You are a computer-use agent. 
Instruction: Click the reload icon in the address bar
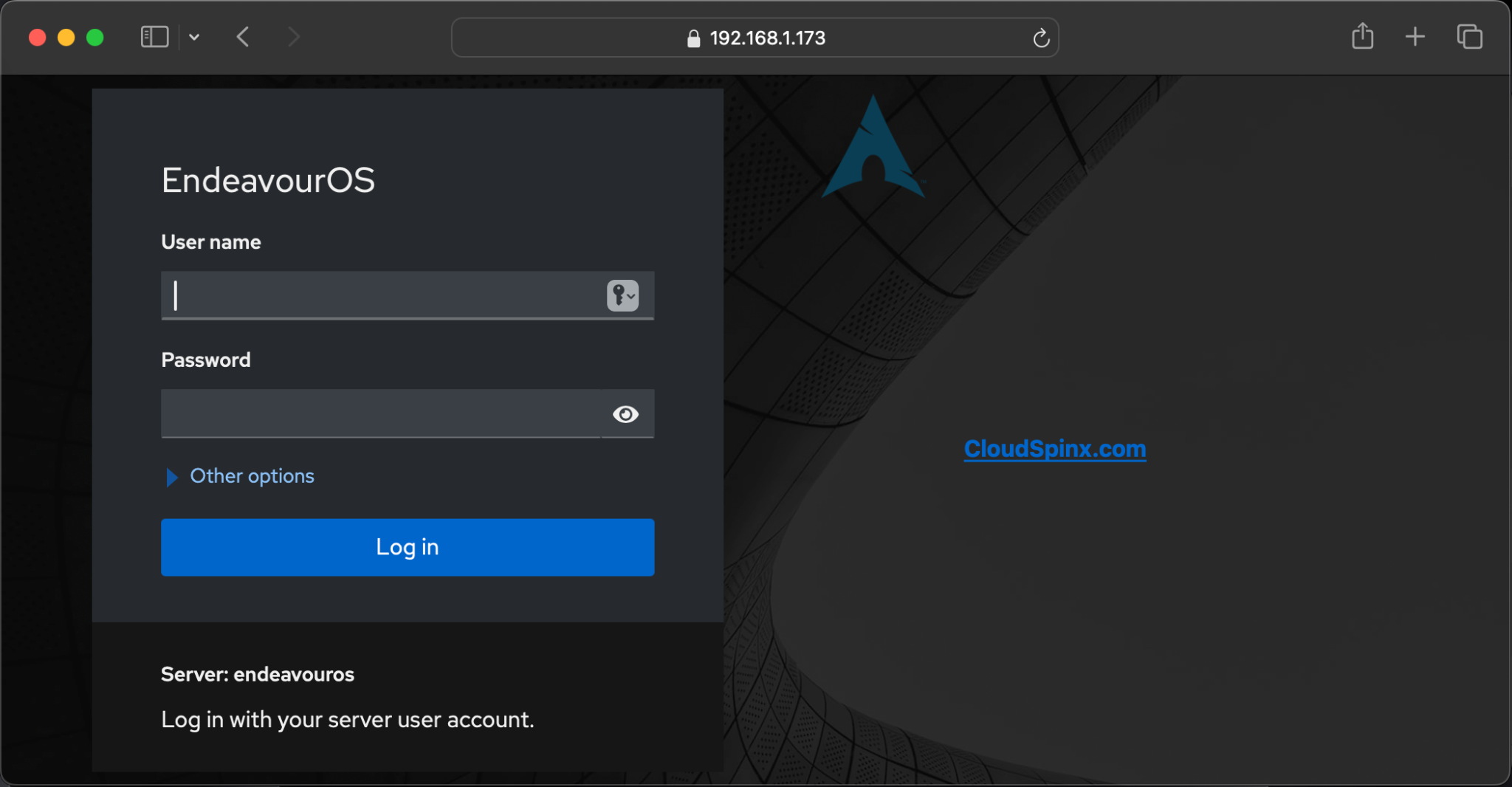1041,38
